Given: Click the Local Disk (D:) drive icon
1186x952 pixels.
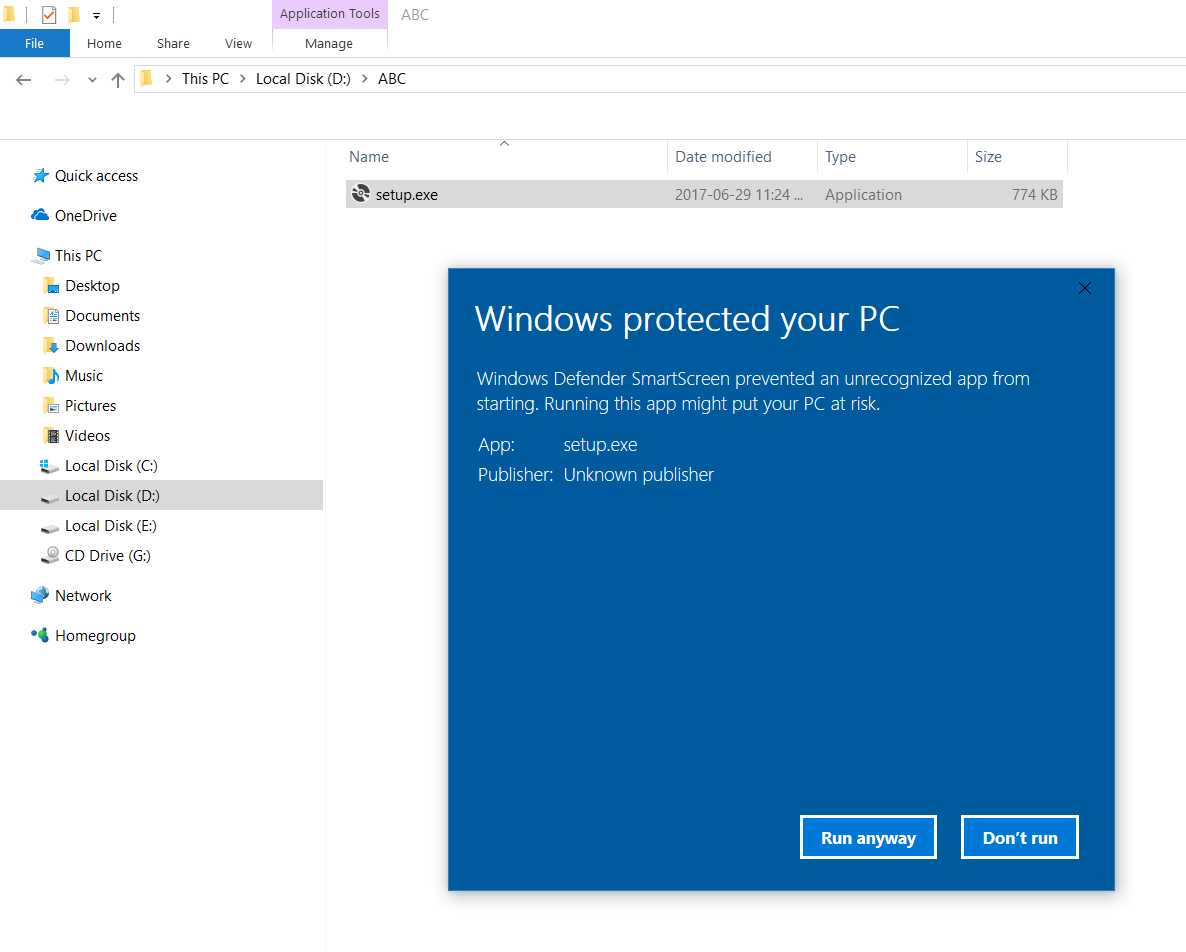Looking at the screenshot, I should [x=50, y=498].
